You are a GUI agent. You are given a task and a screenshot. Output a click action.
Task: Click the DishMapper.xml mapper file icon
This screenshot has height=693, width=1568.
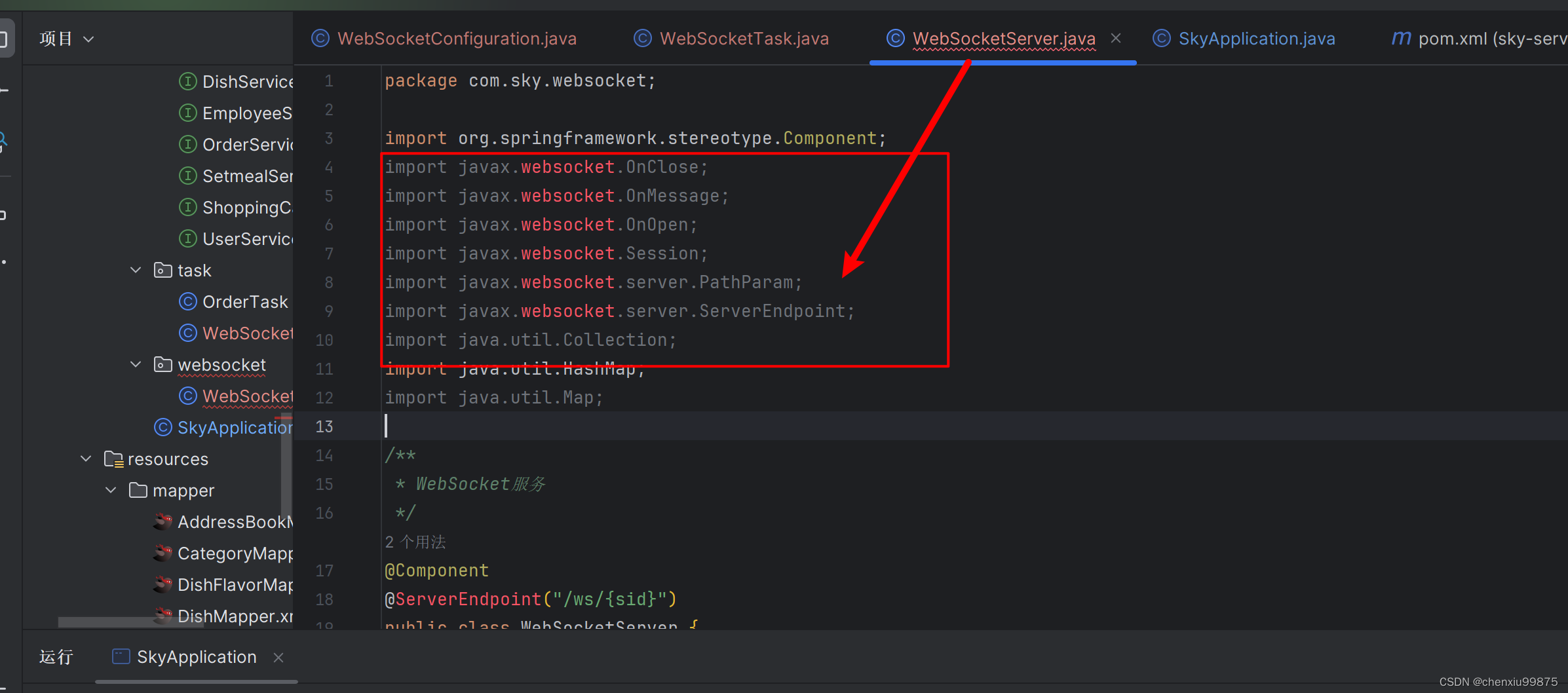coord(163,616)
